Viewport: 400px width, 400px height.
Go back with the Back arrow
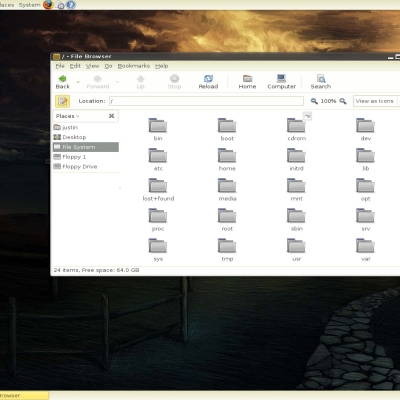63,82
